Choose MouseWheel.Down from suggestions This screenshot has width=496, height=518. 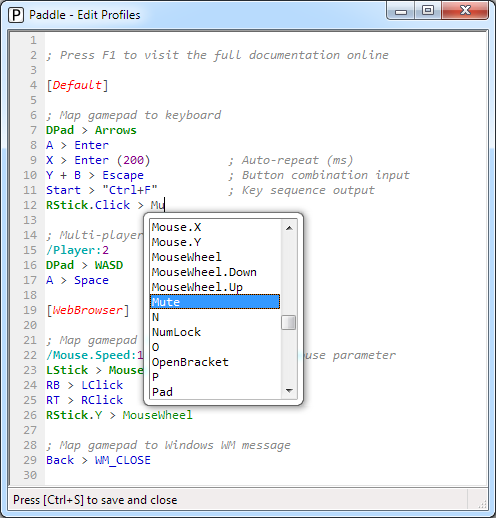215,272
